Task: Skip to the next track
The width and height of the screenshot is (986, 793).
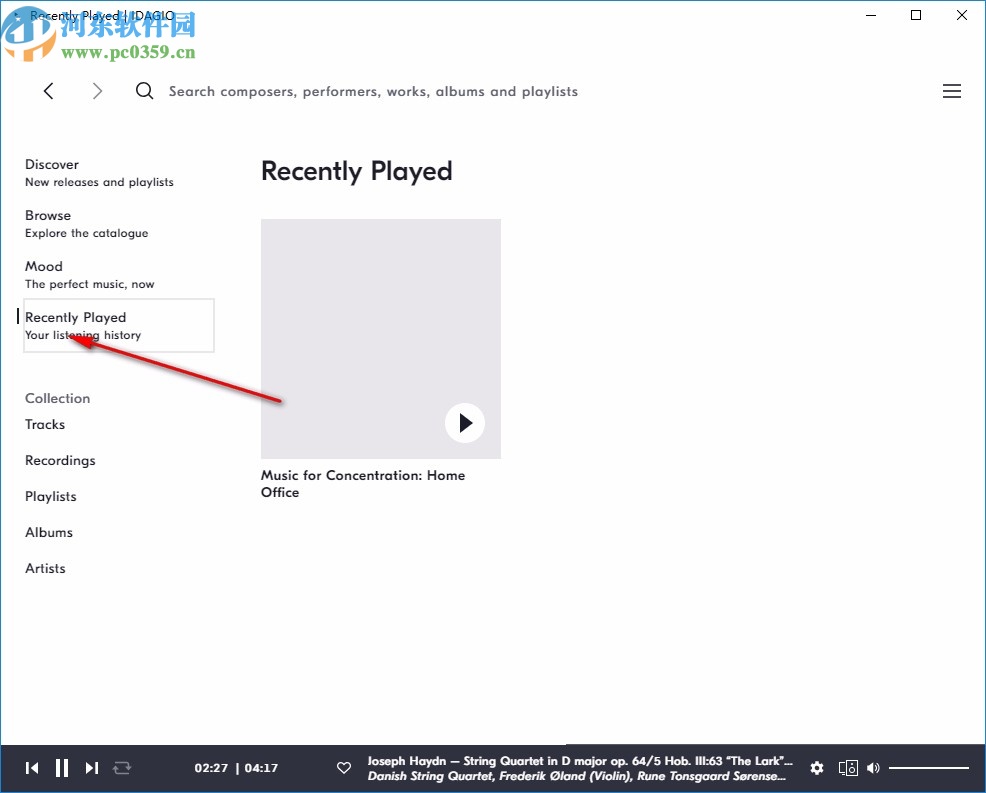Action: coord(92,768)
